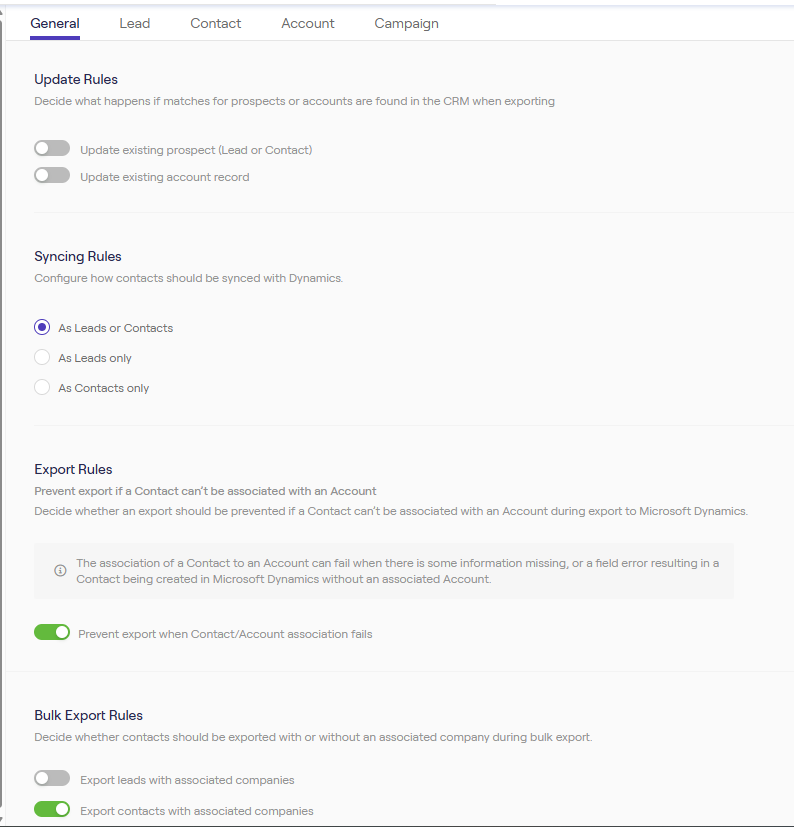Click the info icon in the Export Rules notice
Viewport: 794px width, 827px height.
tap(60, 571)
